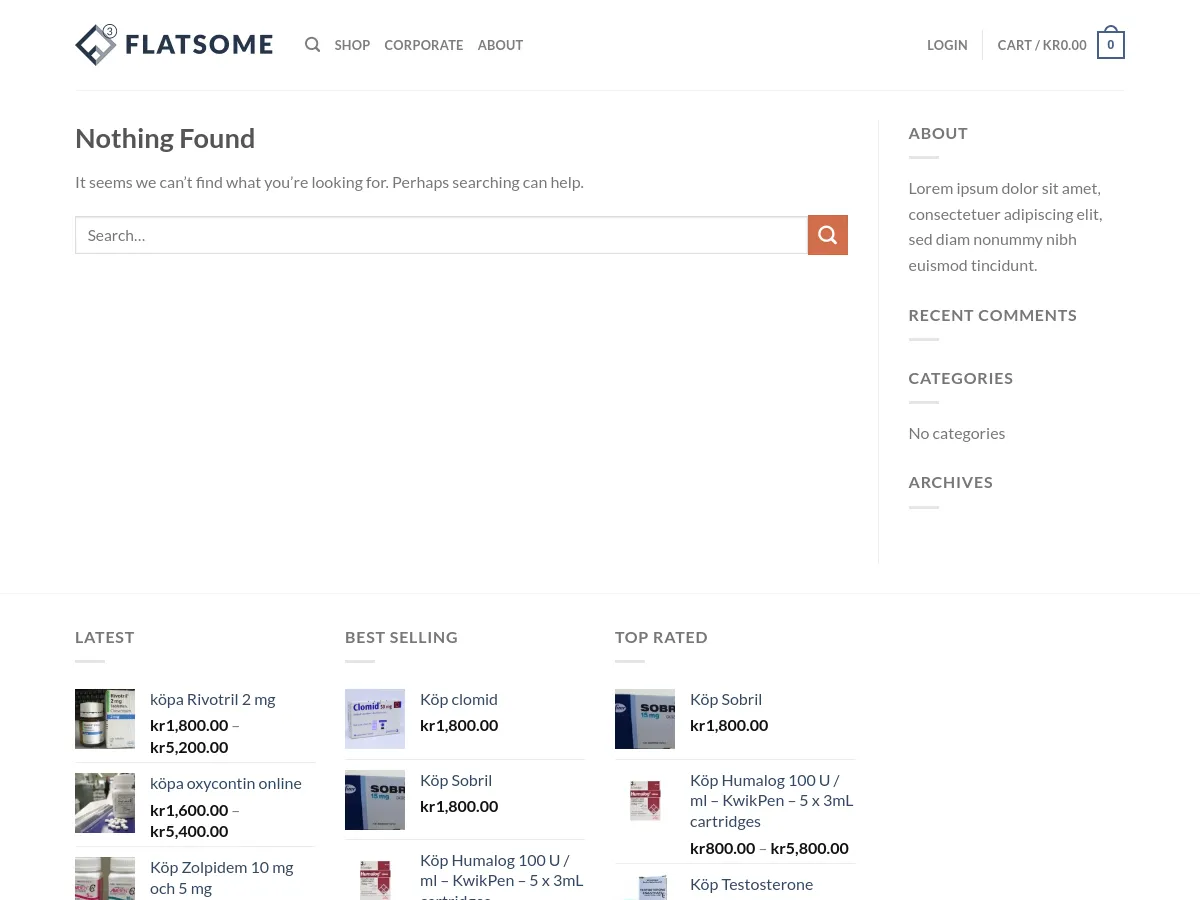The image size is (1200, 900).
Task: Open the Corporate menu item
Action: point(424,45)
